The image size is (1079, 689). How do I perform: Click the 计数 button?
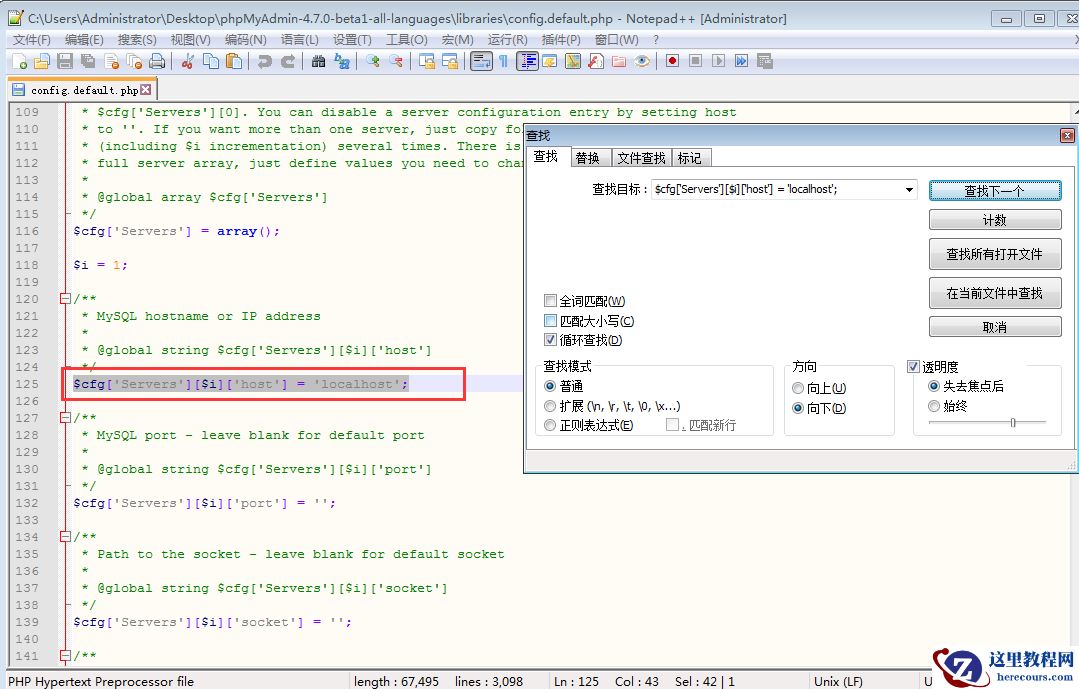pos(994,220)
